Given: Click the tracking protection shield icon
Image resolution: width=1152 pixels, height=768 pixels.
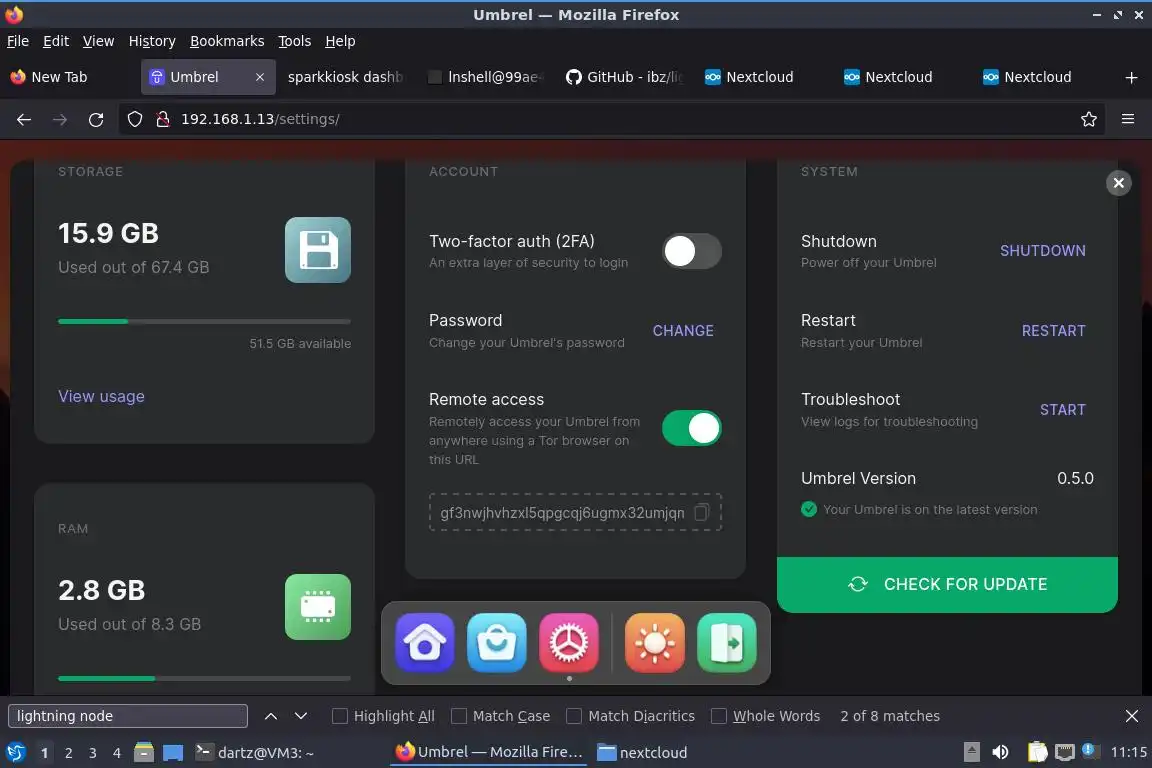Looking at the screenshot, I should pyautogui.click(x=134, y=119).
